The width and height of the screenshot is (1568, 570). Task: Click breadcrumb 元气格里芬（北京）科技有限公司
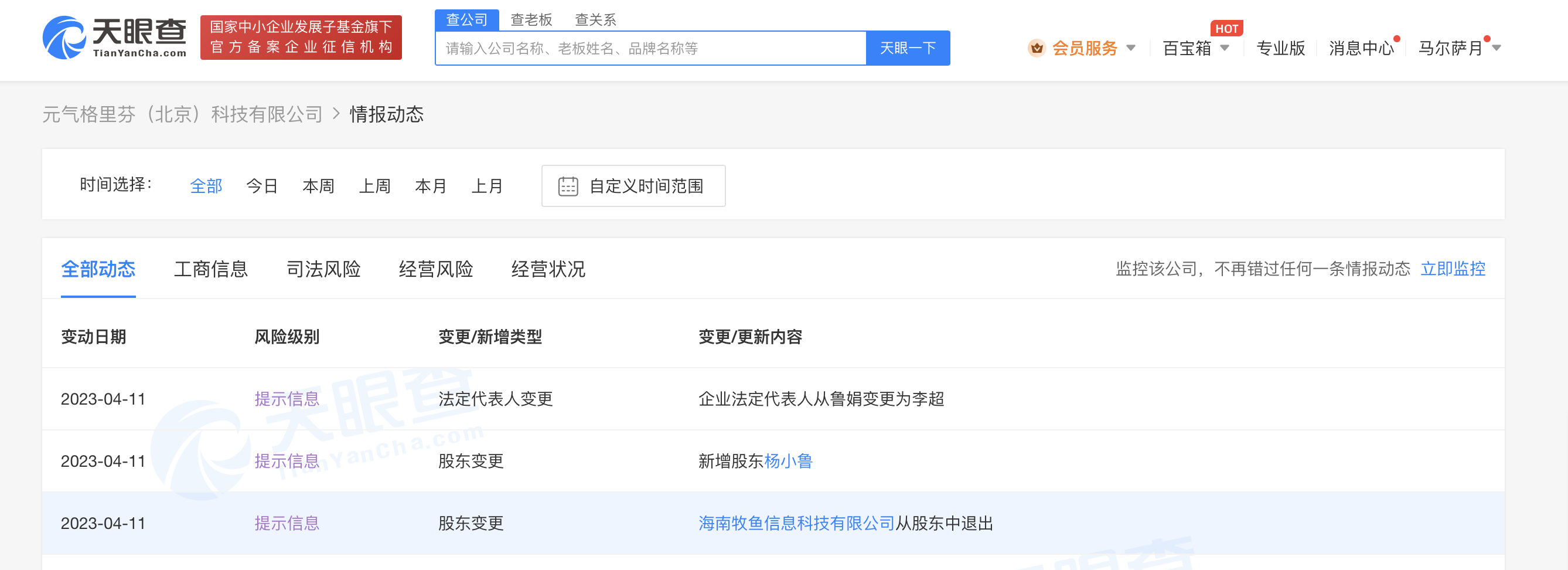click(x=183, y=114)
